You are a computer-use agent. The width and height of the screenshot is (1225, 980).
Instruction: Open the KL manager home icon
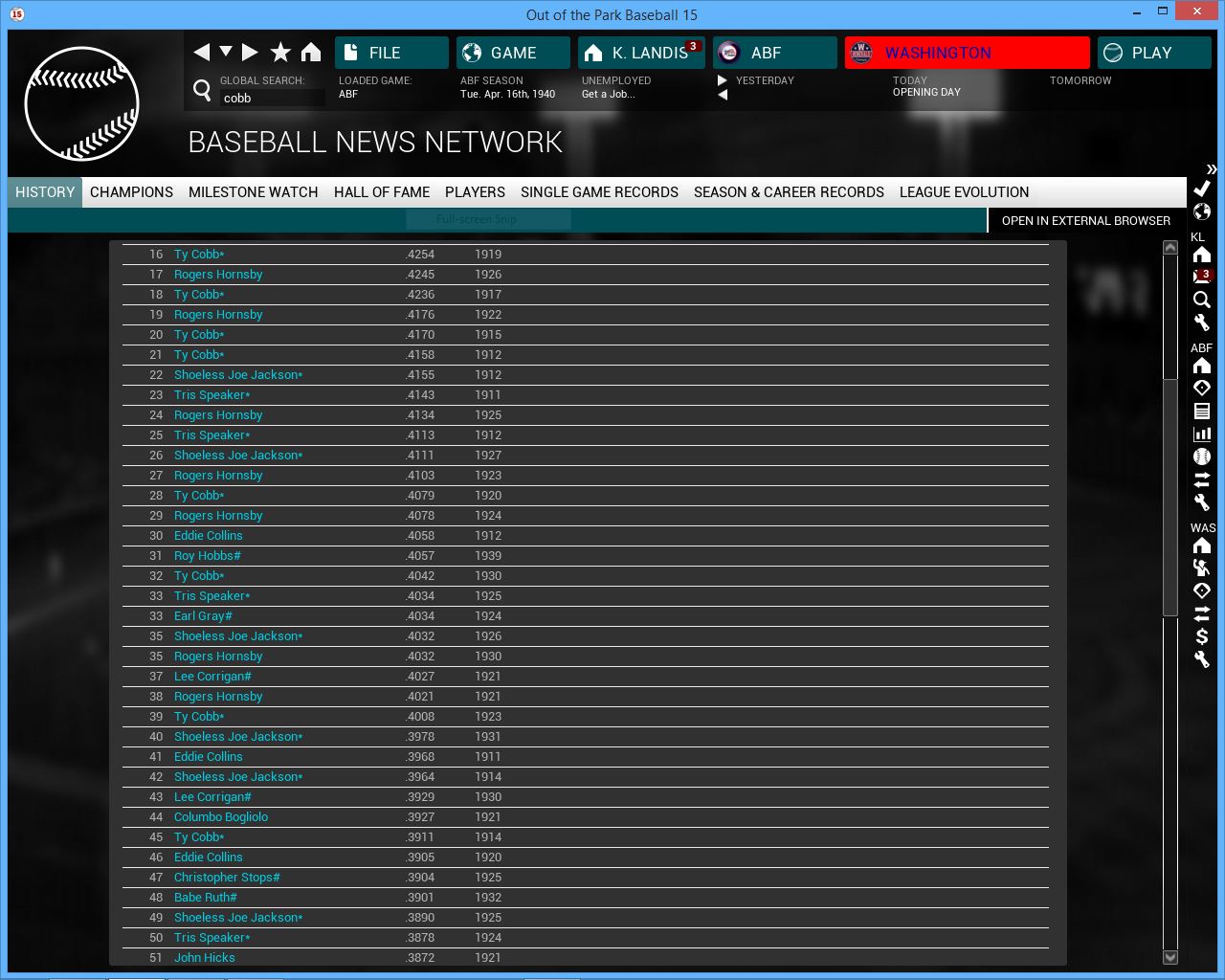coord(1202,255)
